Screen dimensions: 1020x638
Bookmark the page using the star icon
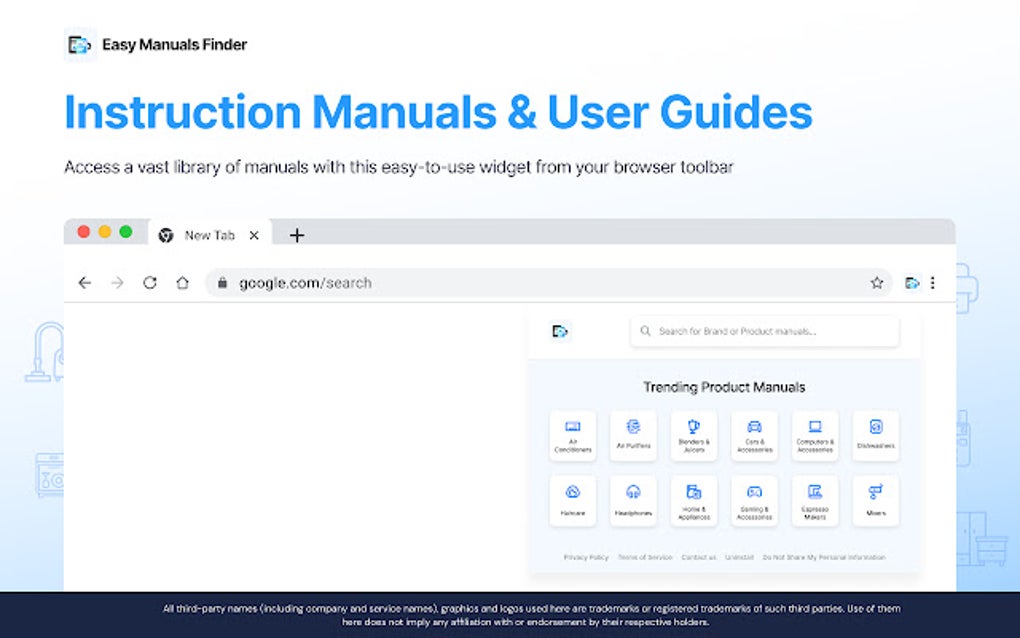tap(877, 282)
